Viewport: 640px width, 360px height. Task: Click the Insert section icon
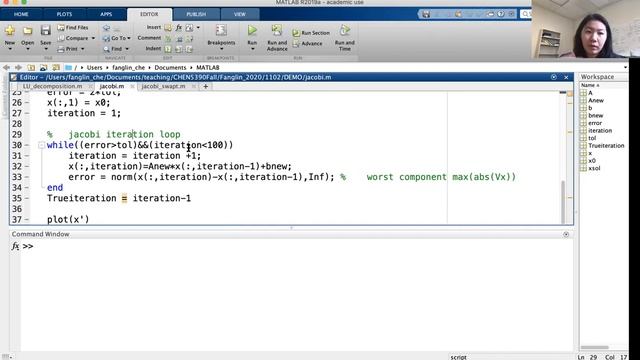coord(168,28)
